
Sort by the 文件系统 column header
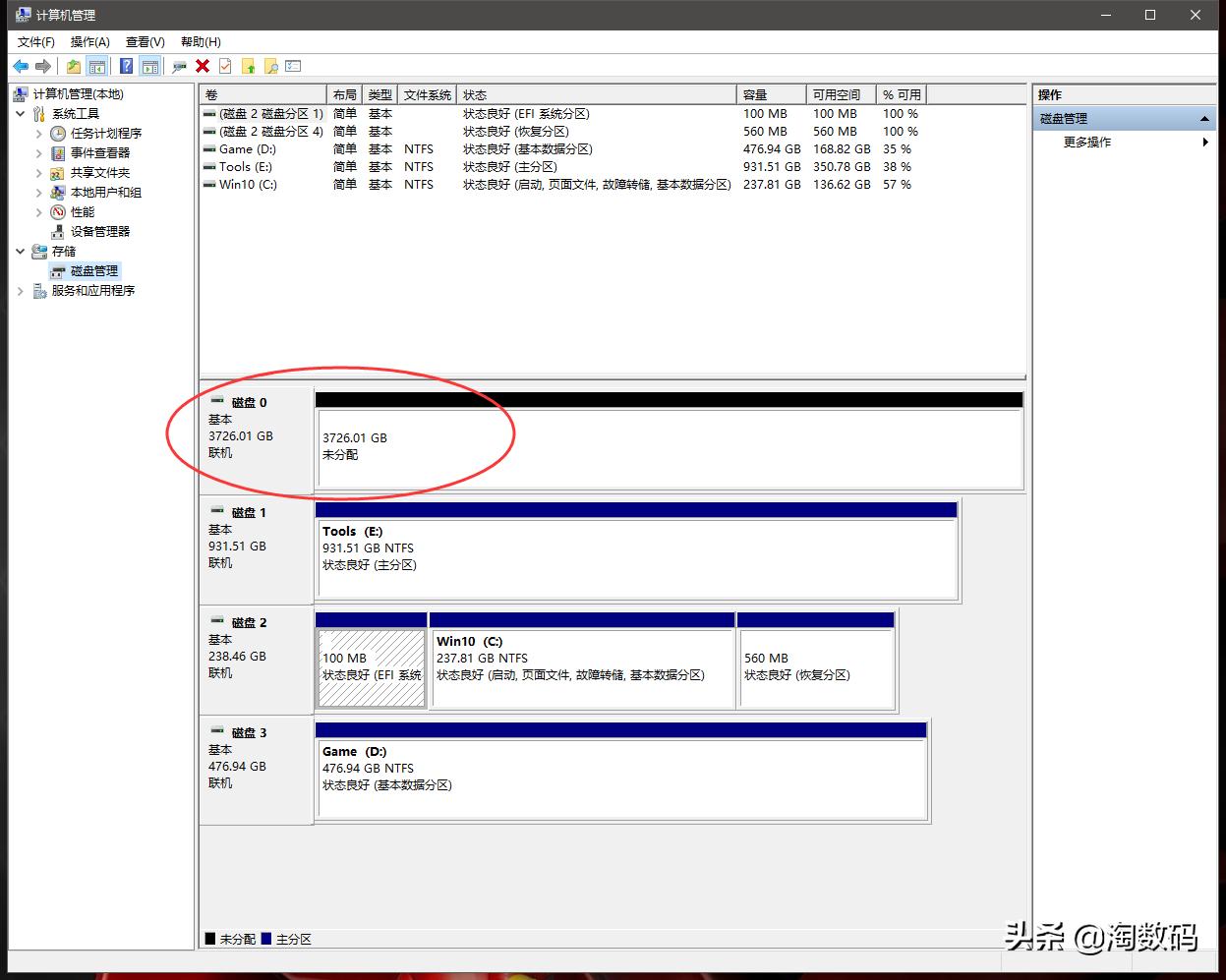428,94
